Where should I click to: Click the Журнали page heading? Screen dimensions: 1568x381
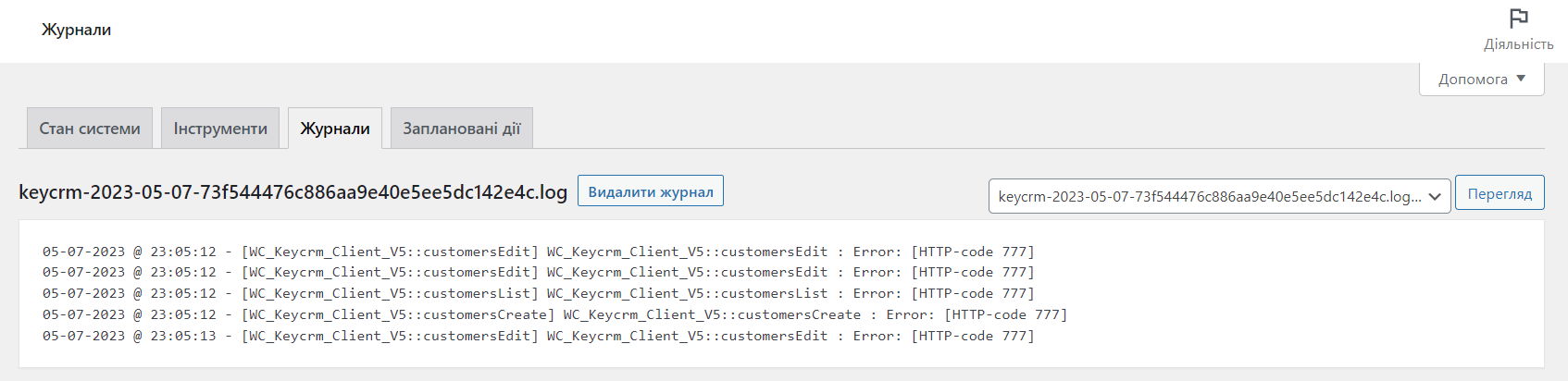(76, 30)
